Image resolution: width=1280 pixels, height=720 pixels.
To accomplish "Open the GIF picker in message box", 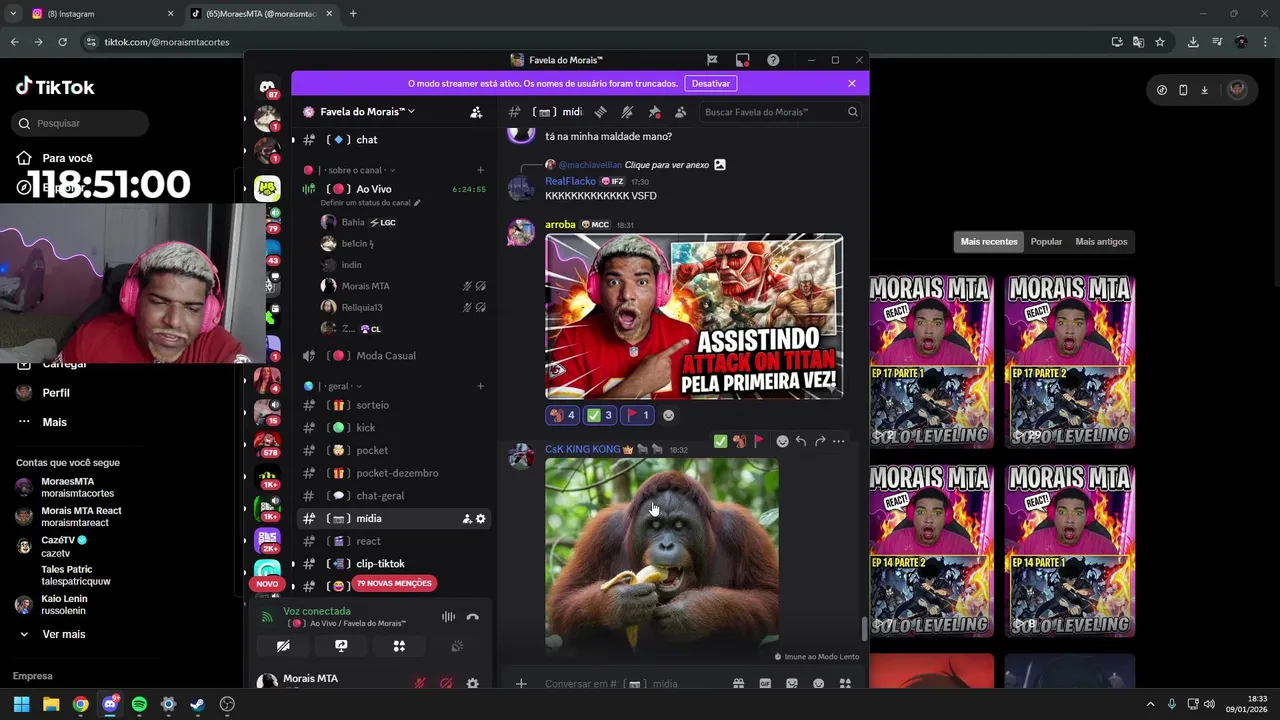I will [765, 684].
